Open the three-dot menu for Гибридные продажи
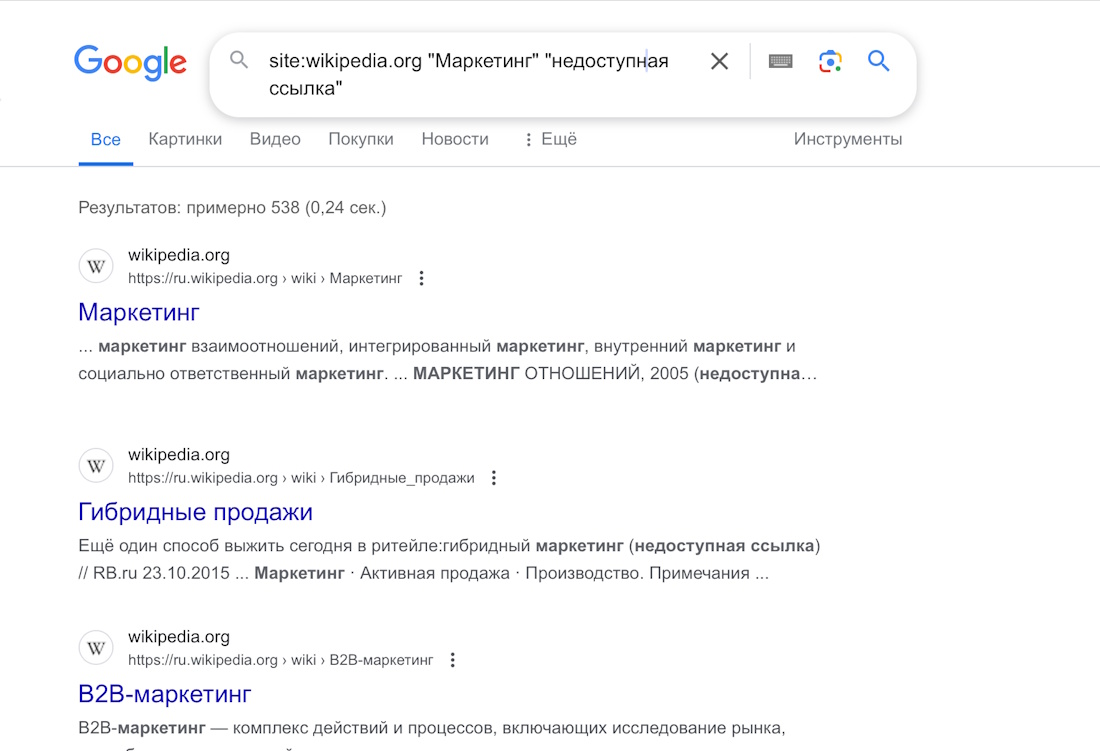Image resolution: width=1100 pixels, height=751 pixels. click(x=494, y=478)
